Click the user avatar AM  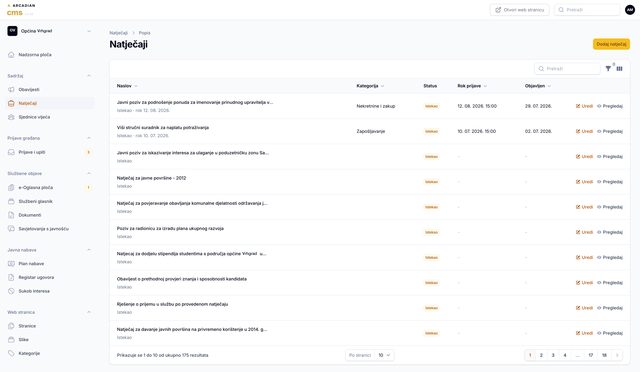pyautogui.click(x=630, y=10)
